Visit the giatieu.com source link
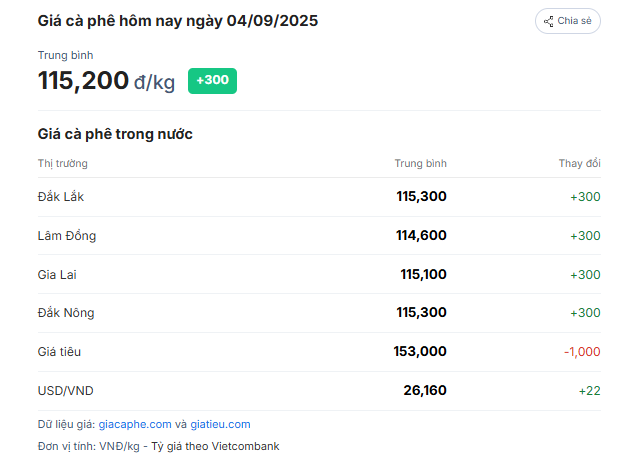Screen dimensions: 631x464 (220, 425)
